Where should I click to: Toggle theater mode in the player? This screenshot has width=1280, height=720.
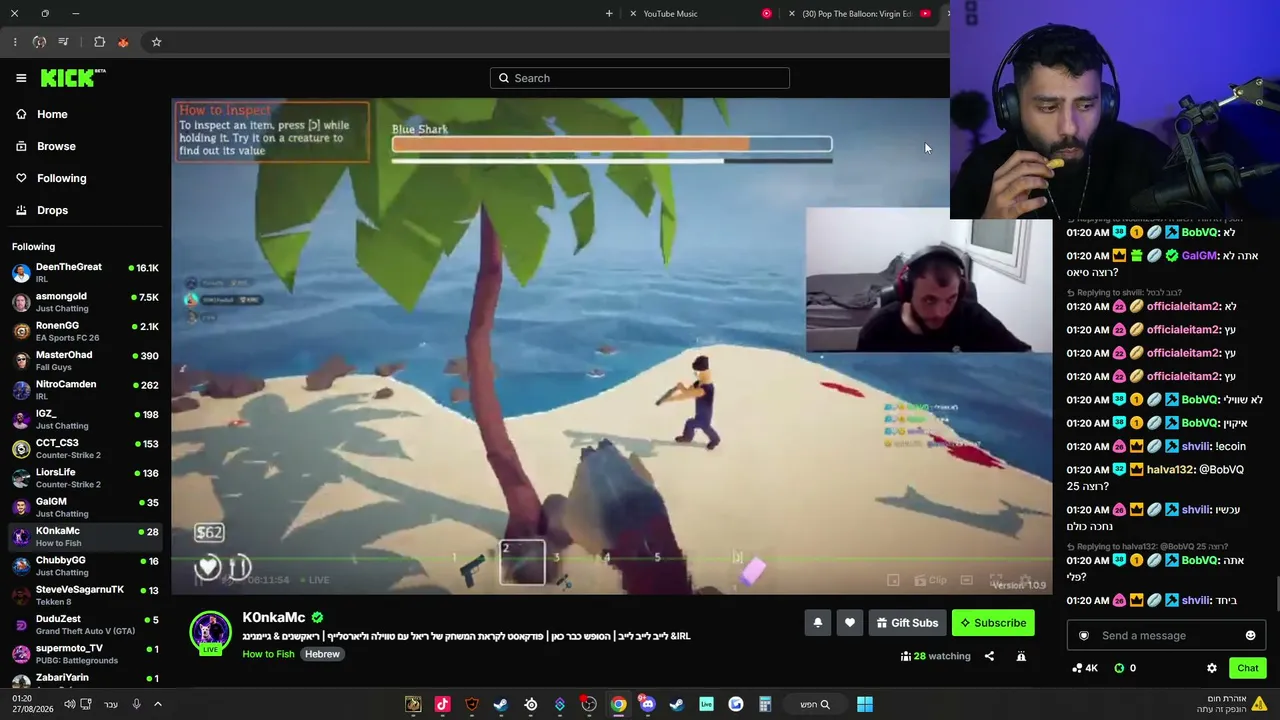[966, 580]
